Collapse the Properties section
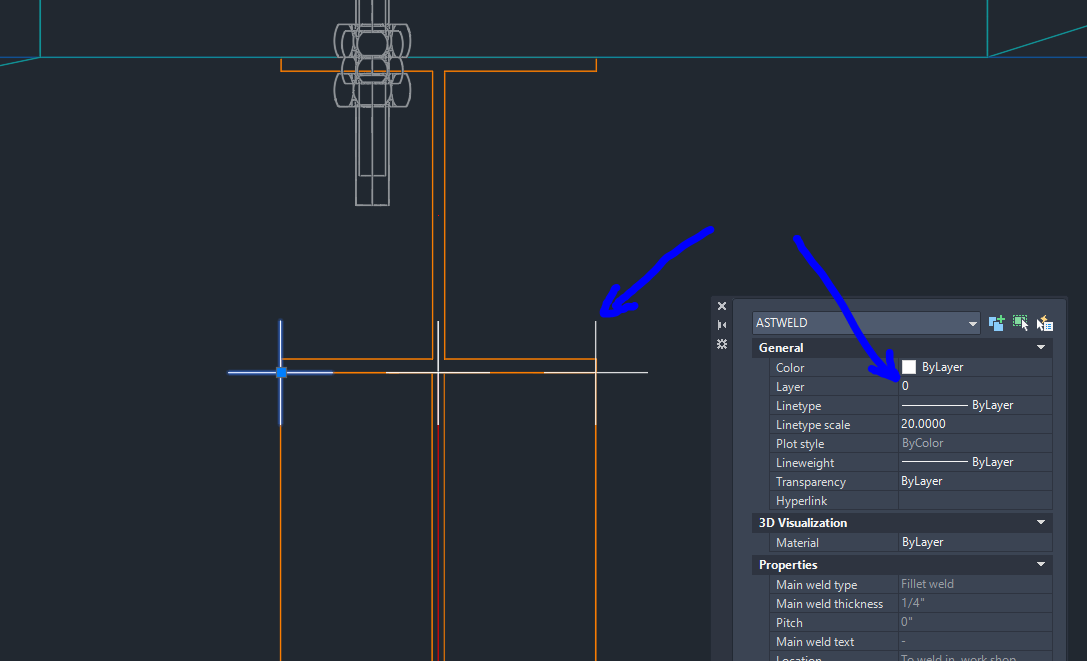1087x661 pixels. pyautogui.click(x=1040, y=564)
